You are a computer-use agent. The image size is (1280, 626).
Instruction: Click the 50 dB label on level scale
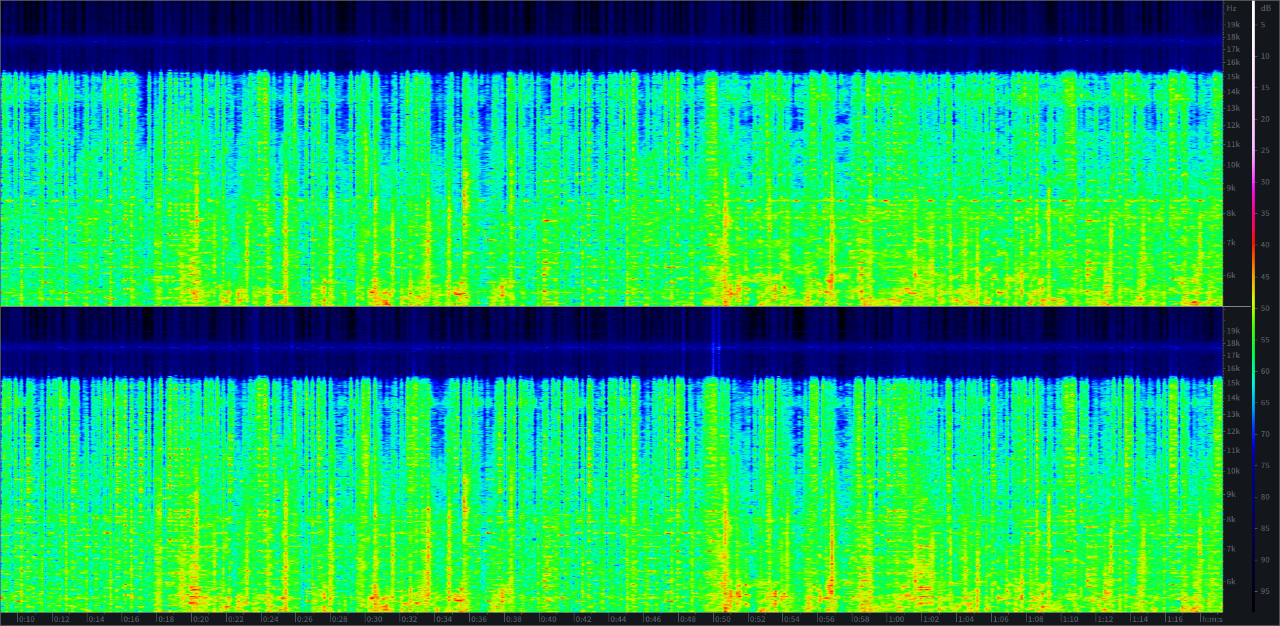[x=1265, y=309]
